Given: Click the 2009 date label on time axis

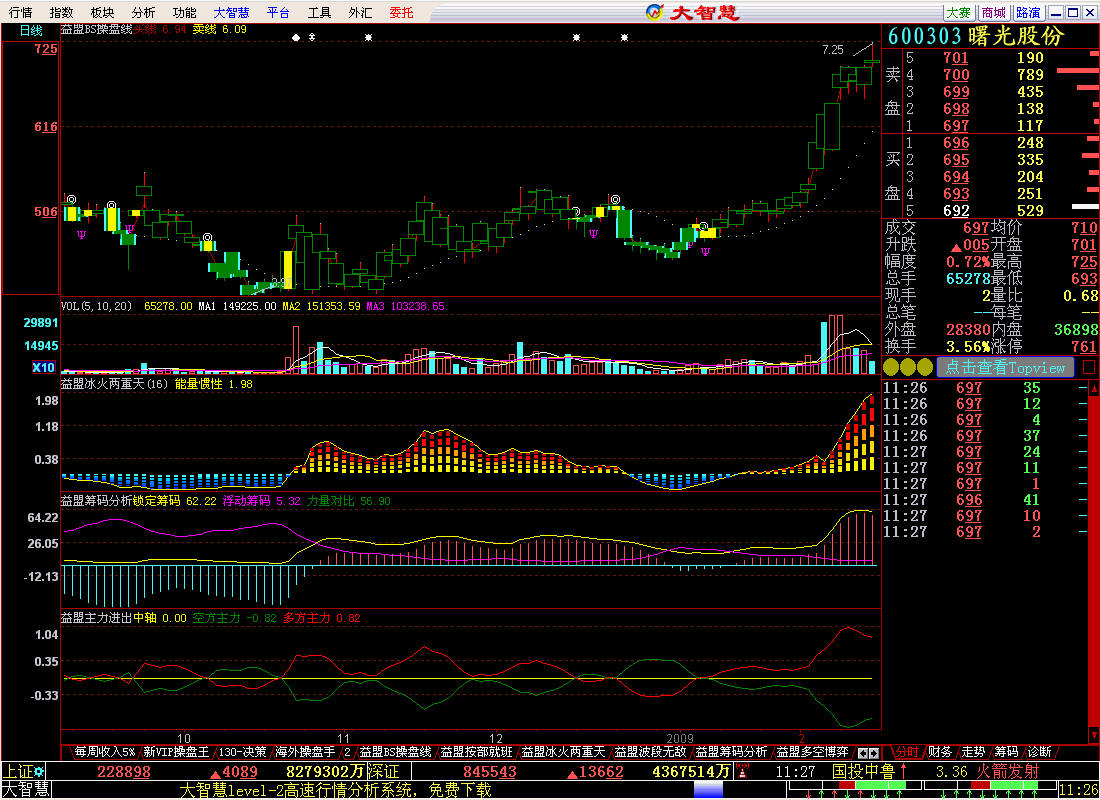Looking at the screenshot, I should [680, 738].
